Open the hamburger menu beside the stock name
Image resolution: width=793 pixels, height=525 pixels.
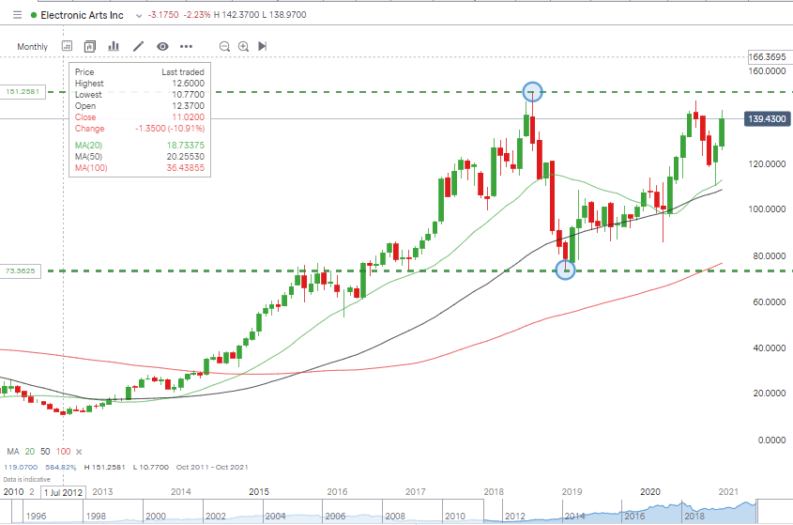15,16
